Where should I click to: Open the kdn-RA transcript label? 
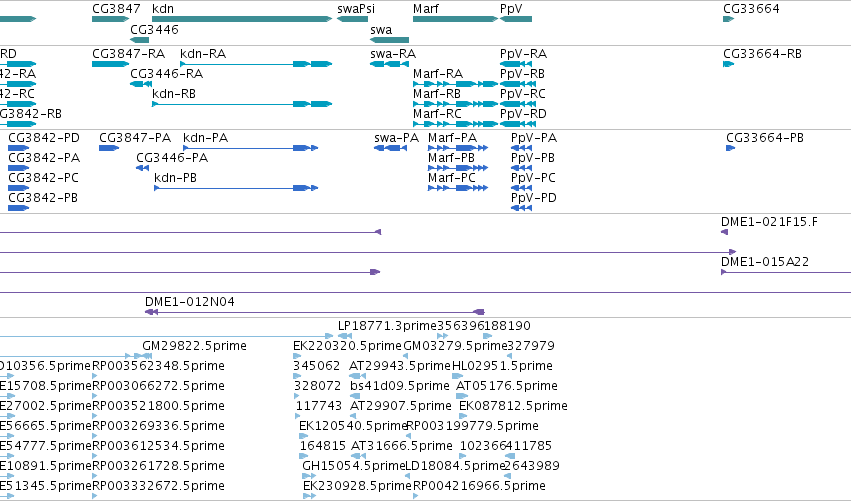click(x=203, y=54)
